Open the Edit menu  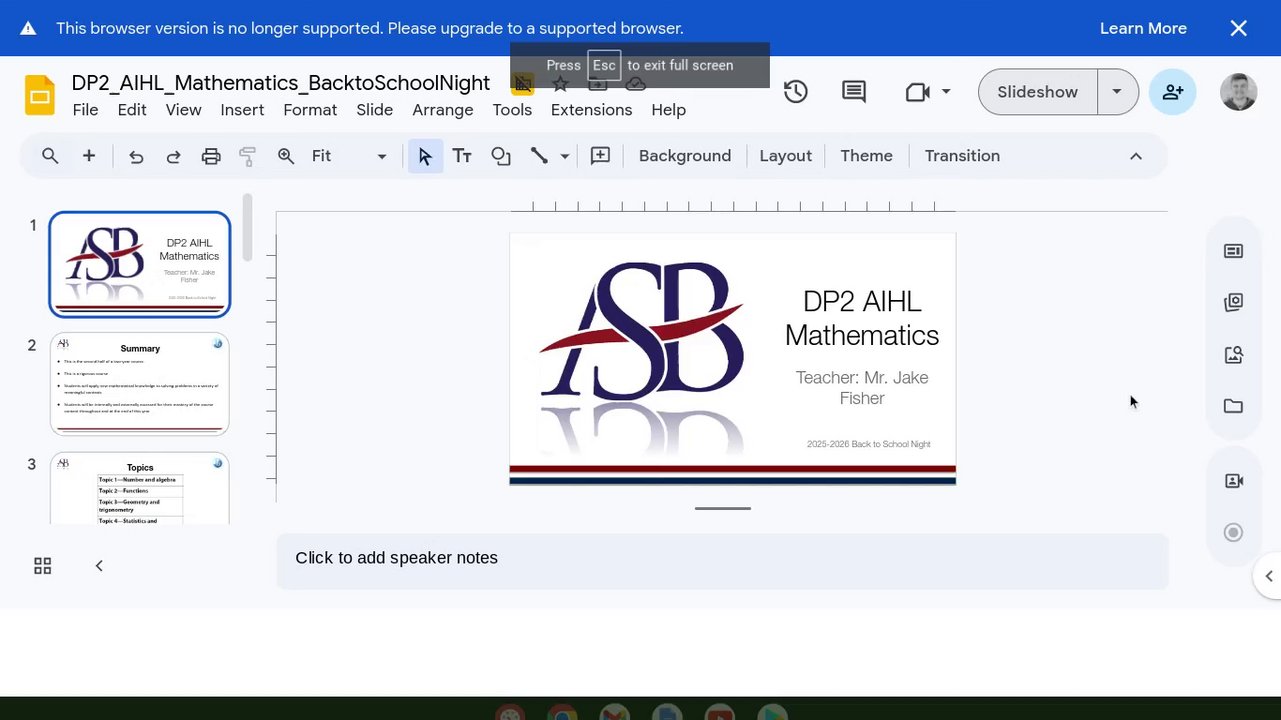[x=132, y=110]
